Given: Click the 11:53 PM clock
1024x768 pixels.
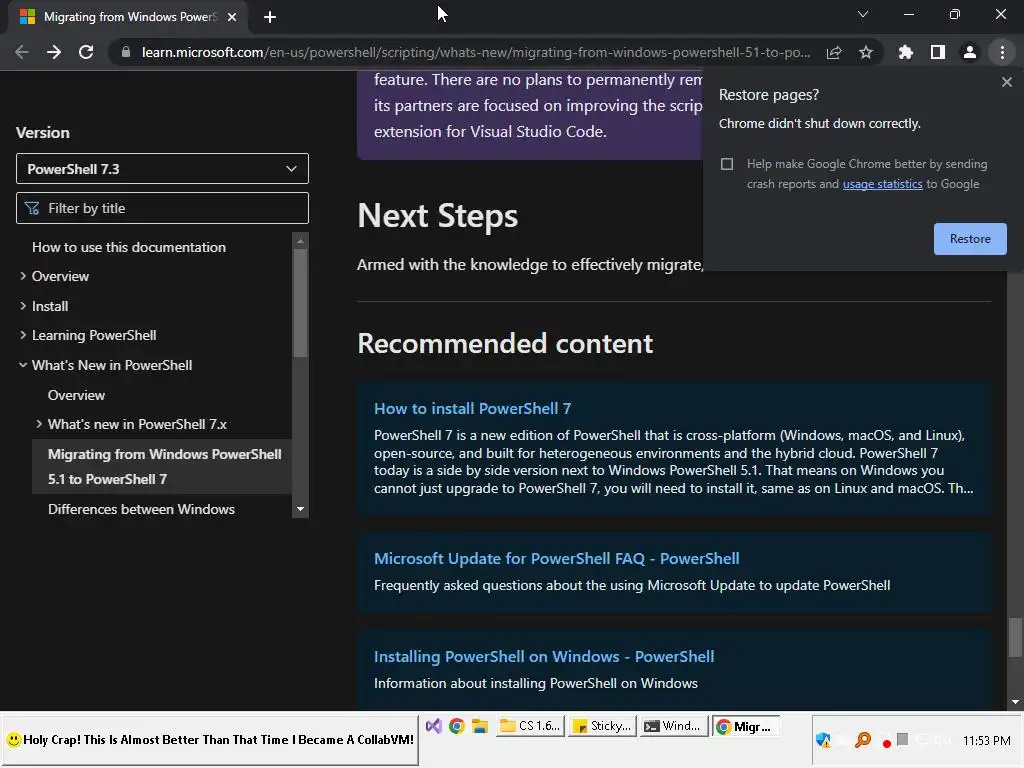Looking at the screenshot, I should (986, 741).
